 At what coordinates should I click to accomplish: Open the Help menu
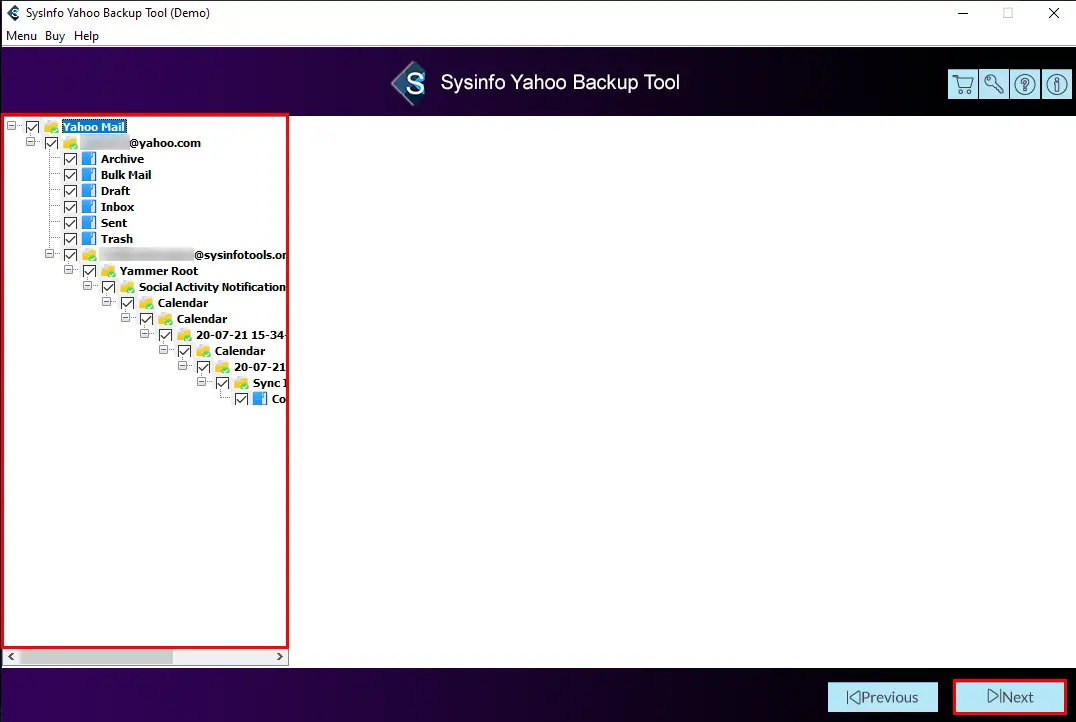tap(86, 36)
